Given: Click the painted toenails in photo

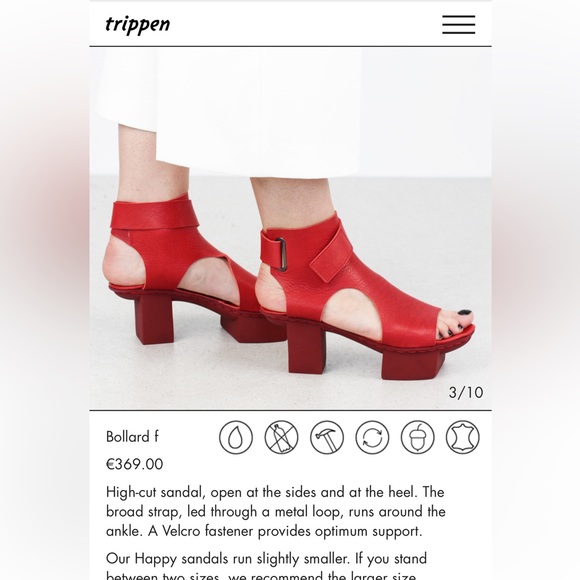Looking at the screenshot, I should 455,324.
